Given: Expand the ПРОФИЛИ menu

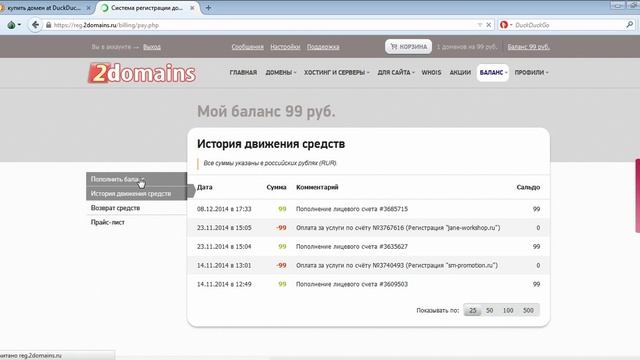Looking at the screenshot, I should 531,73.
